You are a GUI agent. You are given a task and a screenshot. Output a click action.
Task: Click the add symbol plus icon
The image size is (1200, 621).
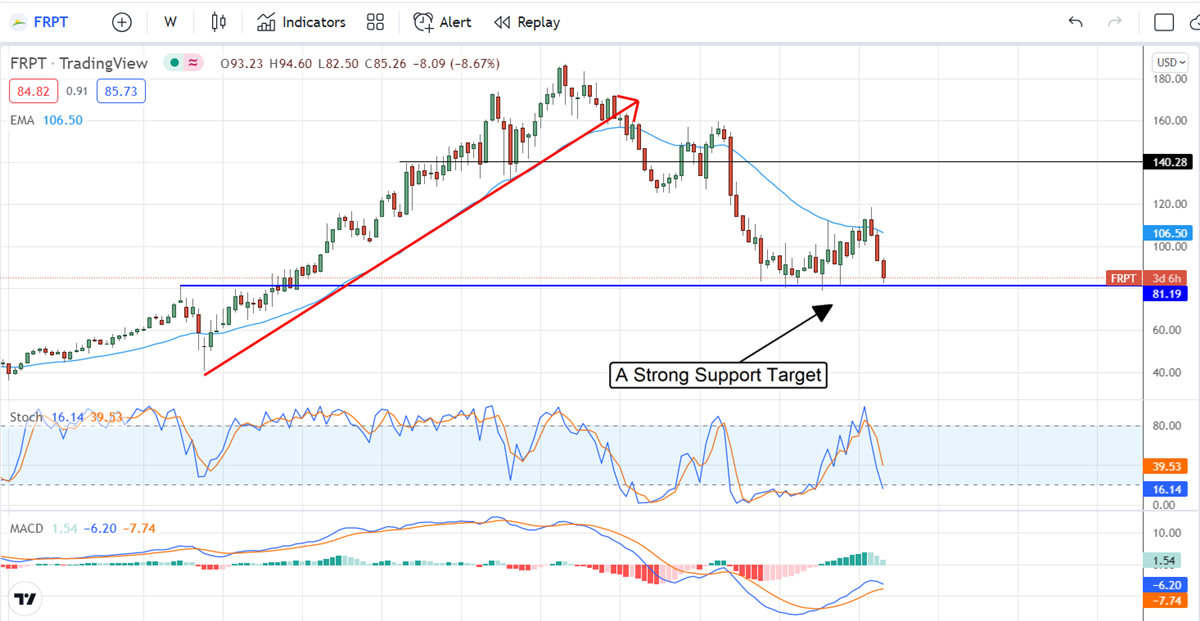[121, 22]
